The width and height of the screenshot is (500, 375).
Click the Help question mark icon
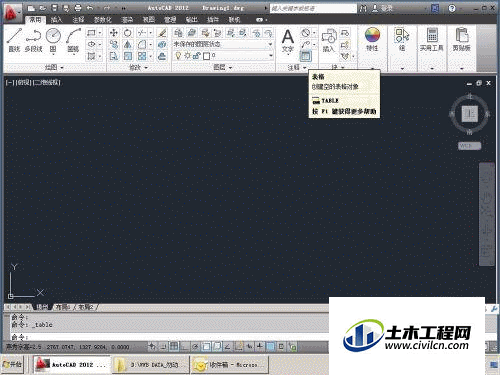click(452, 8)
